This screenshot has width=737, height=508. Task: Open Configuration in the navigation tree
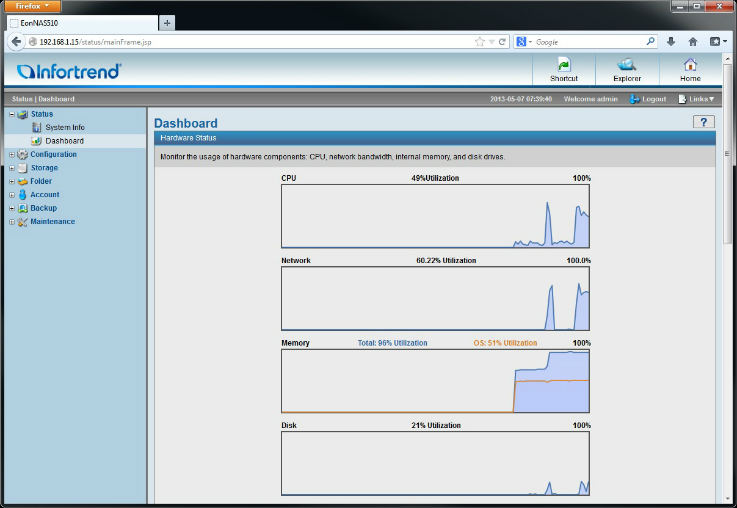click(x=54, y=154)
